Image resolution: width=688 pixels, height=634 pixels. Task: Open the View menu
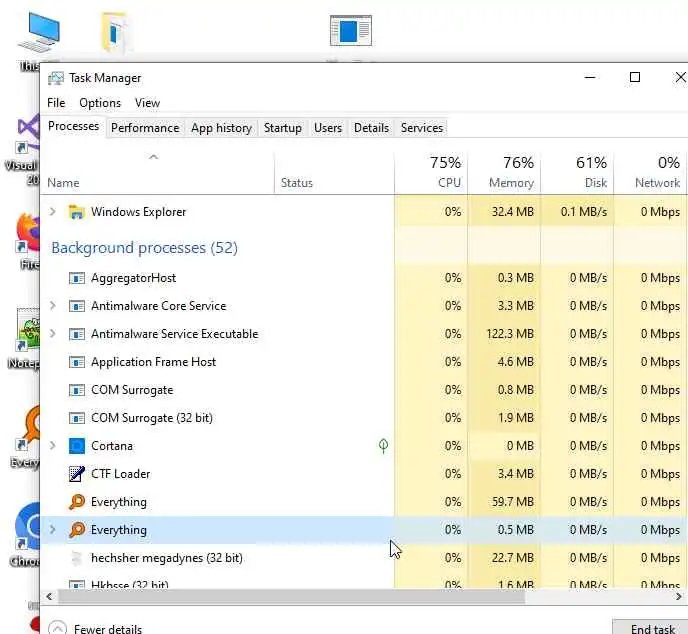pos(147,103)
